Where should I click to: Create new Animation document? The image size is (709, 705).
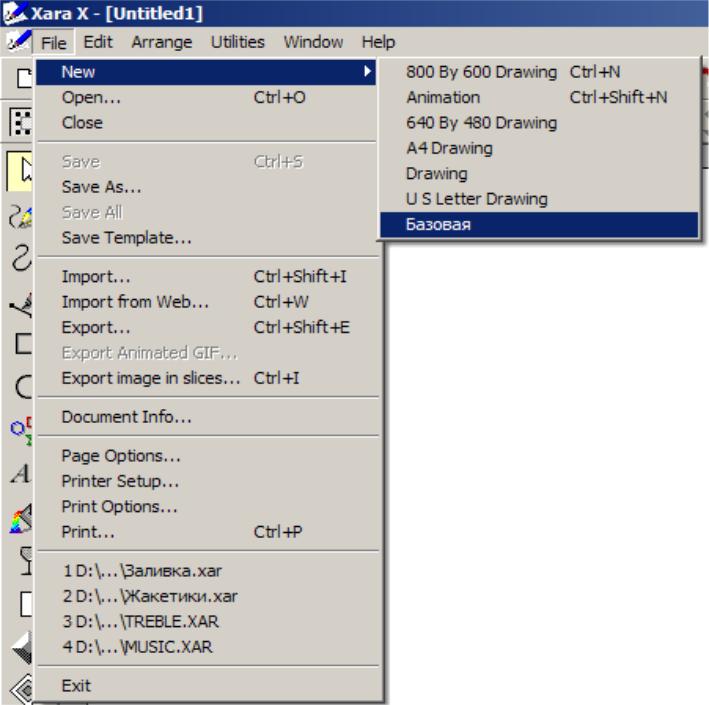(x=539, y=97)
